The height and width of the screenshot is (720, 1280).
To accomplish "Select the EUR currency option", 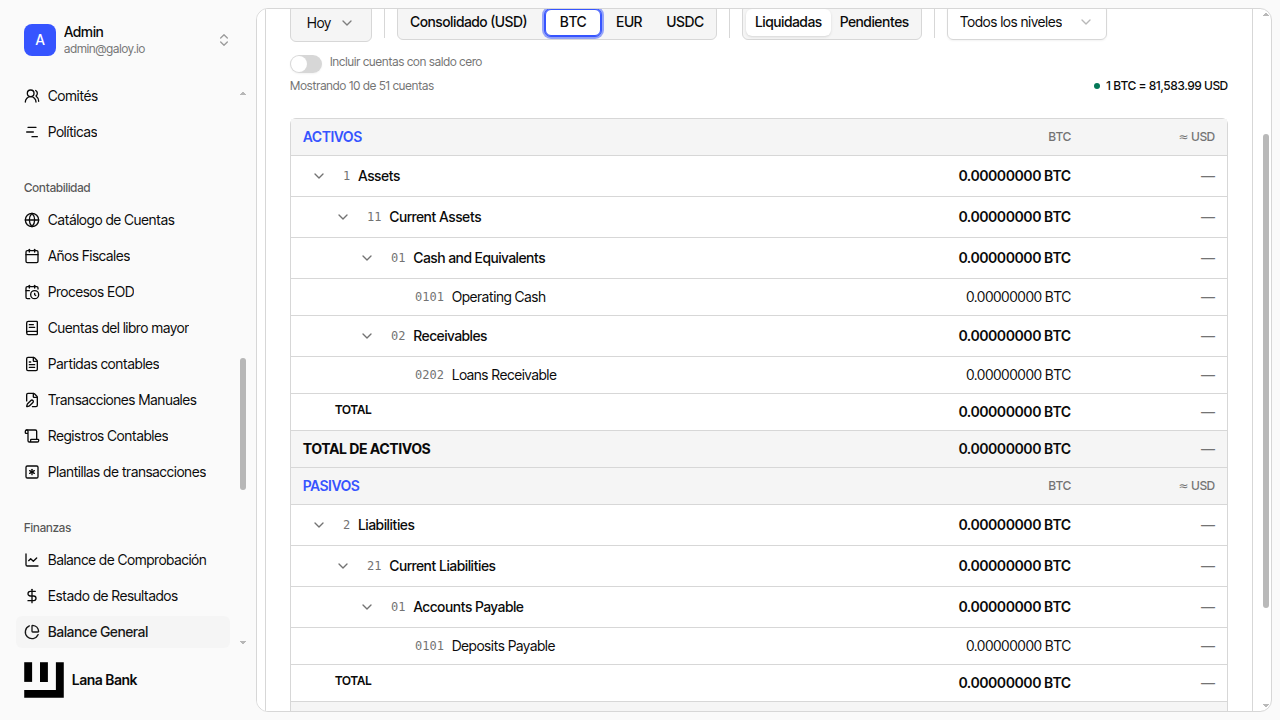I will coord(629,22).
